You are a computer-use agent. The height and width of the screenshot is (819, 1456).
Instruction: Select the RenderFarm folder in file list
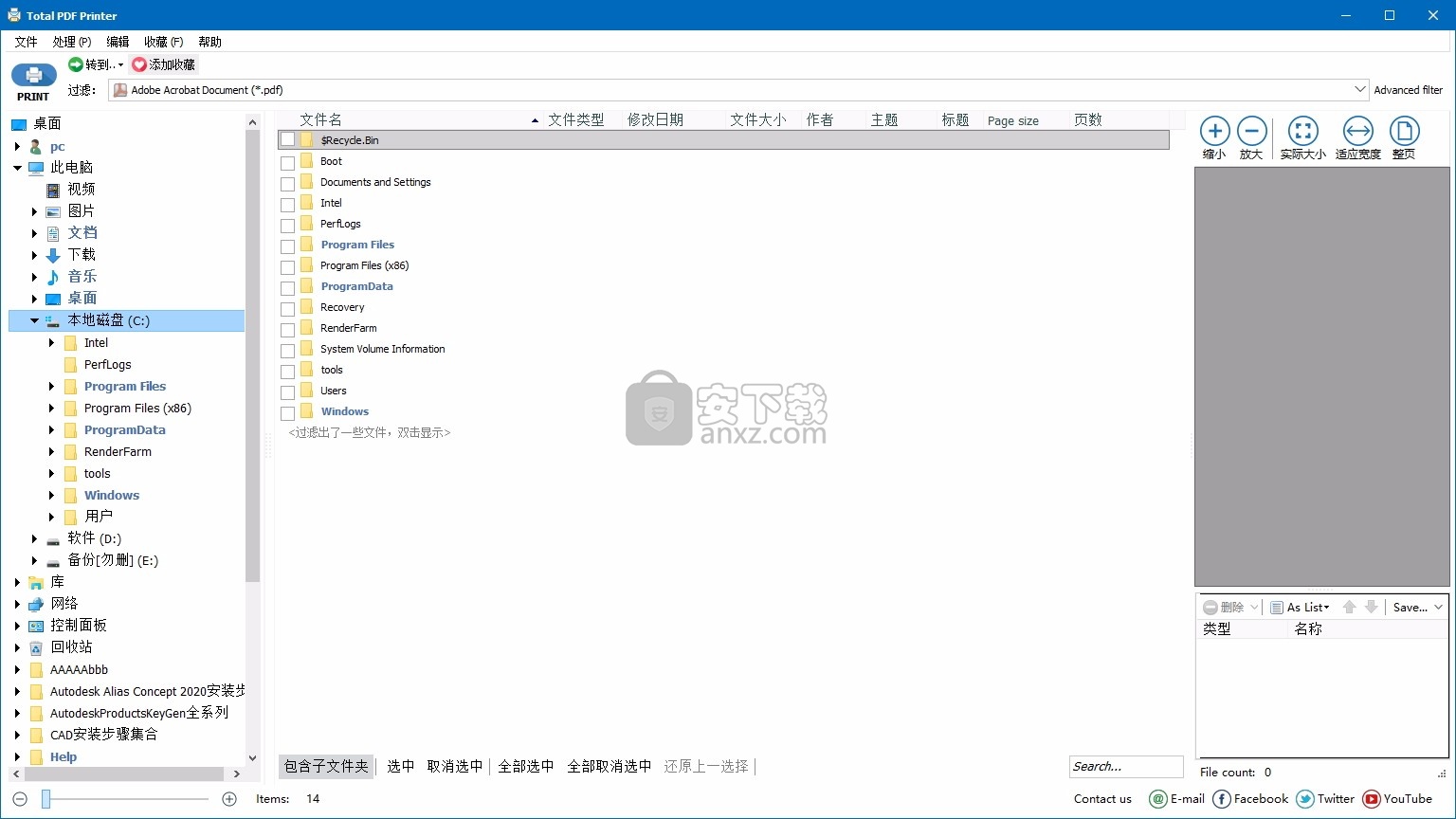[x=348, y=328]
